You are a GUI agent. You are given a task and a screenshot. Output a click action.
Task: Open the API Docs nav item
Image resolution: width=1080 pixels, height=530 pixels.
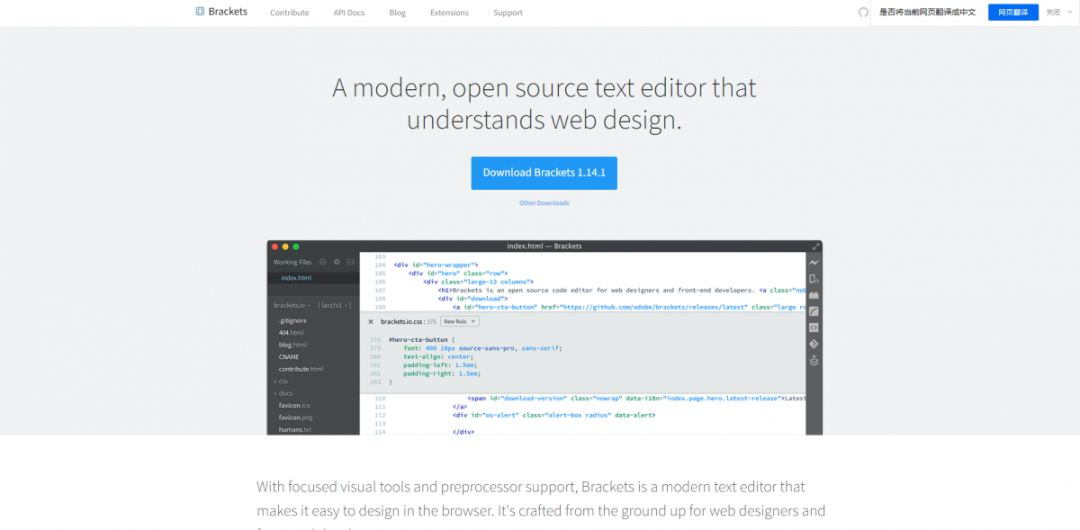[x=349, y=12]
